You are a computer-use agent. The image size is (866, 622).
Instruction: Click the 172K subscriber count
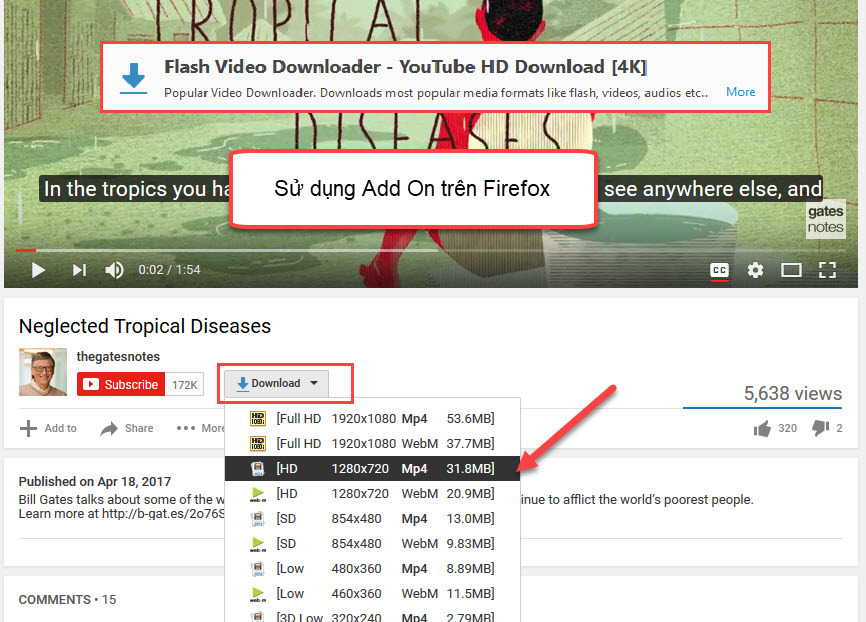click(184, 385)
